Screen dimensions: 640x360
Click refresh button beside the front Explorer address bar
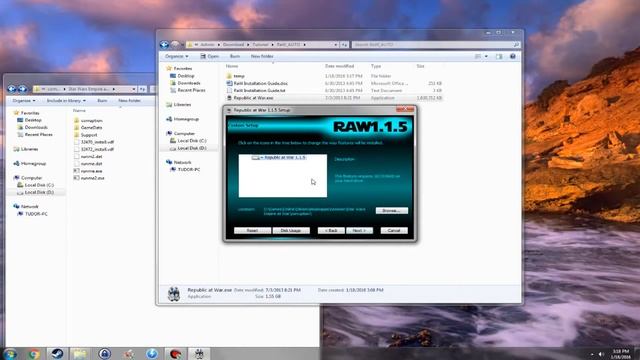[x=344, y=44]
